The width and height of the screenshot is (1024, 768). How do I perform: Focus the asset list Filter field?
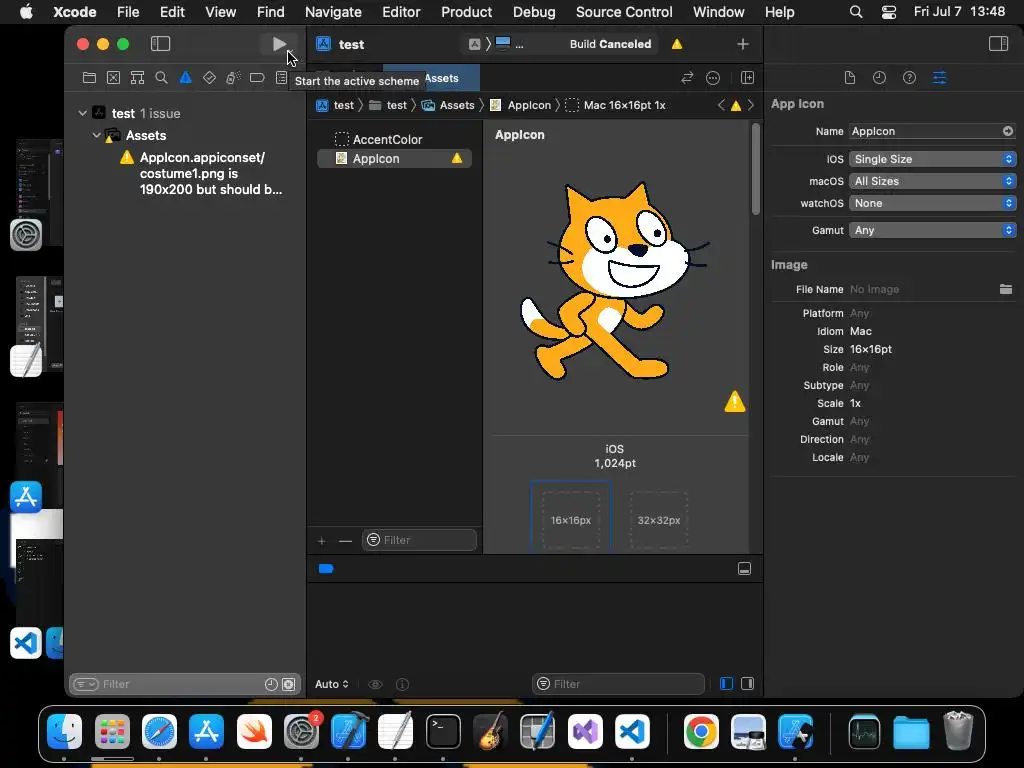pyautogui.click(x=419, y=540)
